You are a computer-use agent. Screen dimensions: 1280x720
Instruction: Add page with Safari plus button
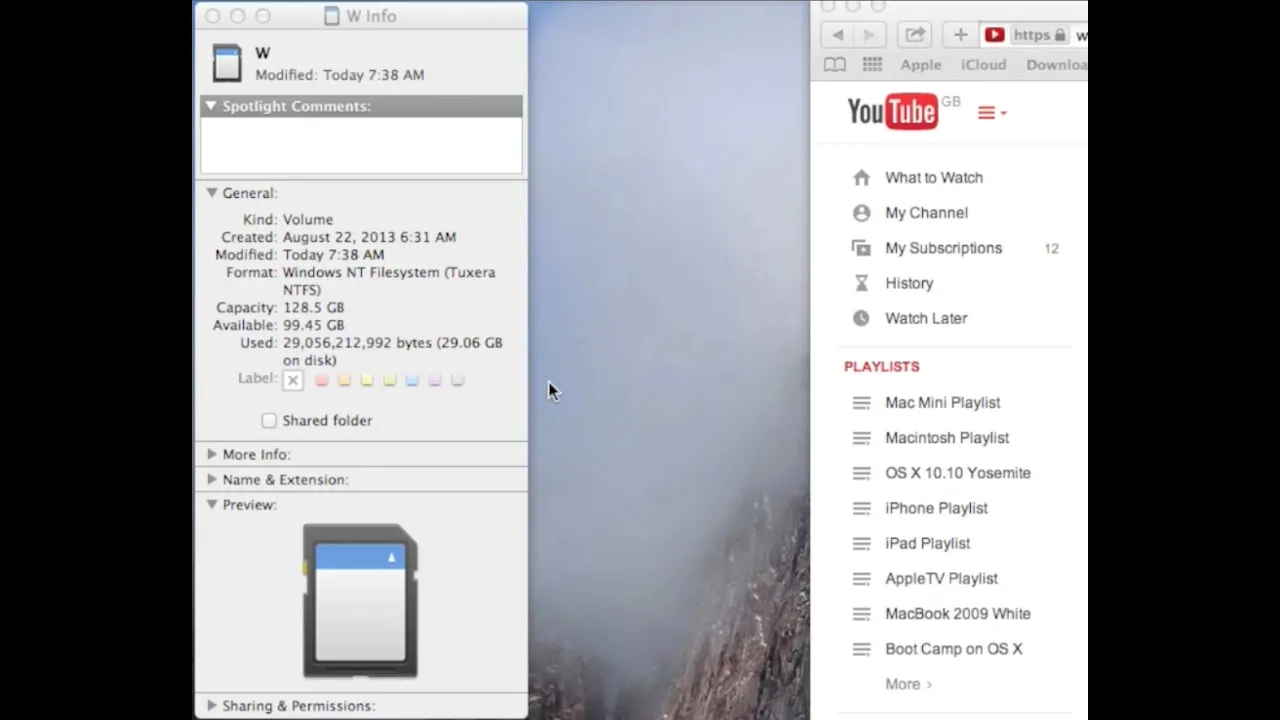point(960,35)
